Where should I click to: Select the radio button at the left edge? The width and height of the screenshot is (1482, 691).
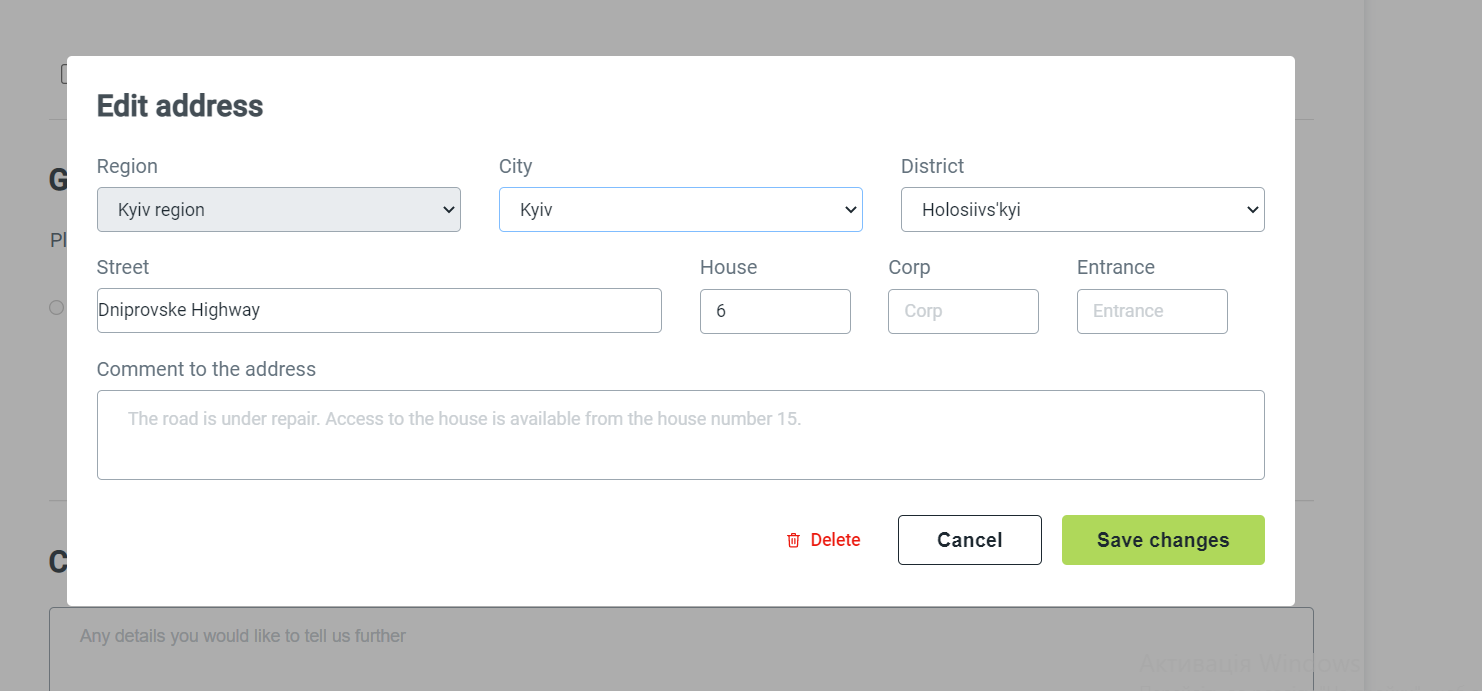[x=57, y=307]
